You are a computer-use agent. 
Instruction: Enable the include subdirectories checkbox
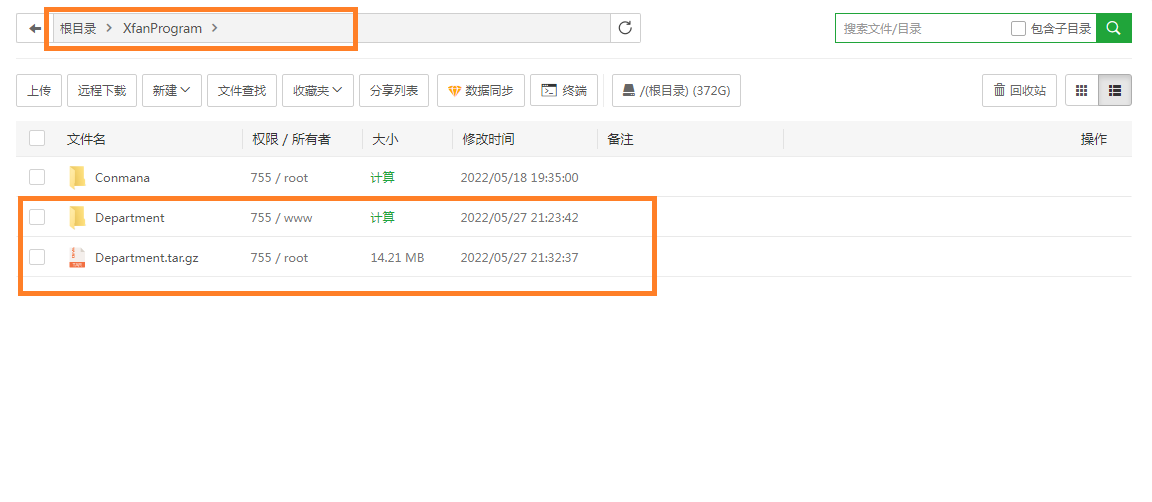pos(1018,29)
